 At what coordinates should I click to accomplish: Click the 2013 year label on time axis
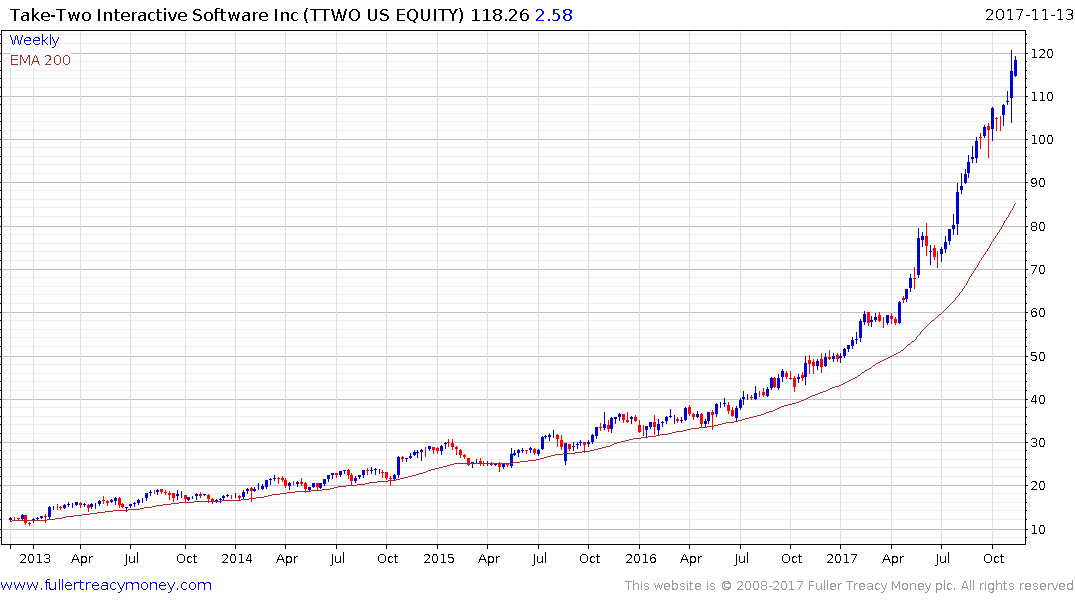(35, 558)
